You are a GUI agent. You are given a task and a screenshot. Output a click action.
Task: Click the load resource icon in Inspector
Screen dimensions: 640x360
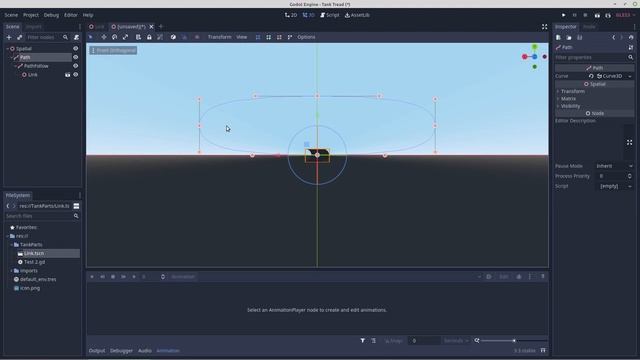(569, 38)
